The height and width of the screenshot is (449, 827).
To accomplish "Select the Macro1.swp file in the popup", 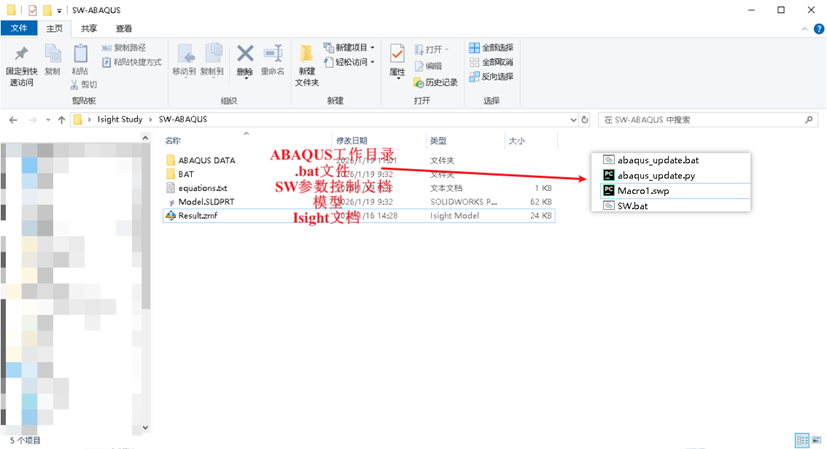I will coord(640,190).
